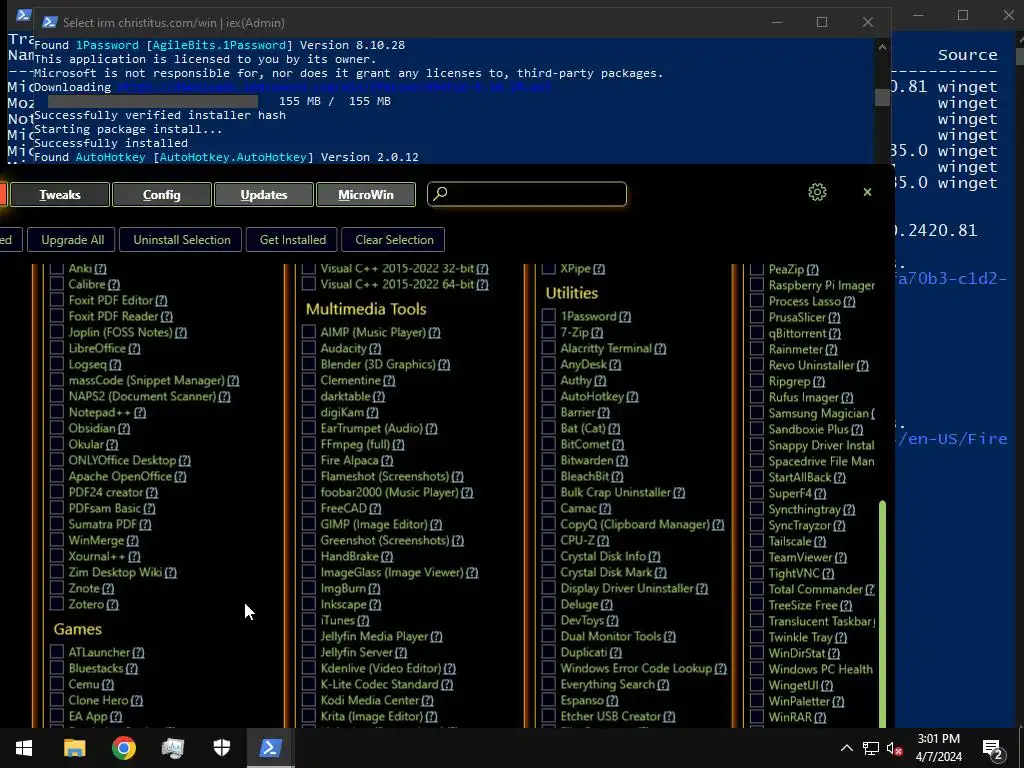Open Windows Security shield taskbar icon
This screenshot has width=1024, height=768.
pos(222,748)
